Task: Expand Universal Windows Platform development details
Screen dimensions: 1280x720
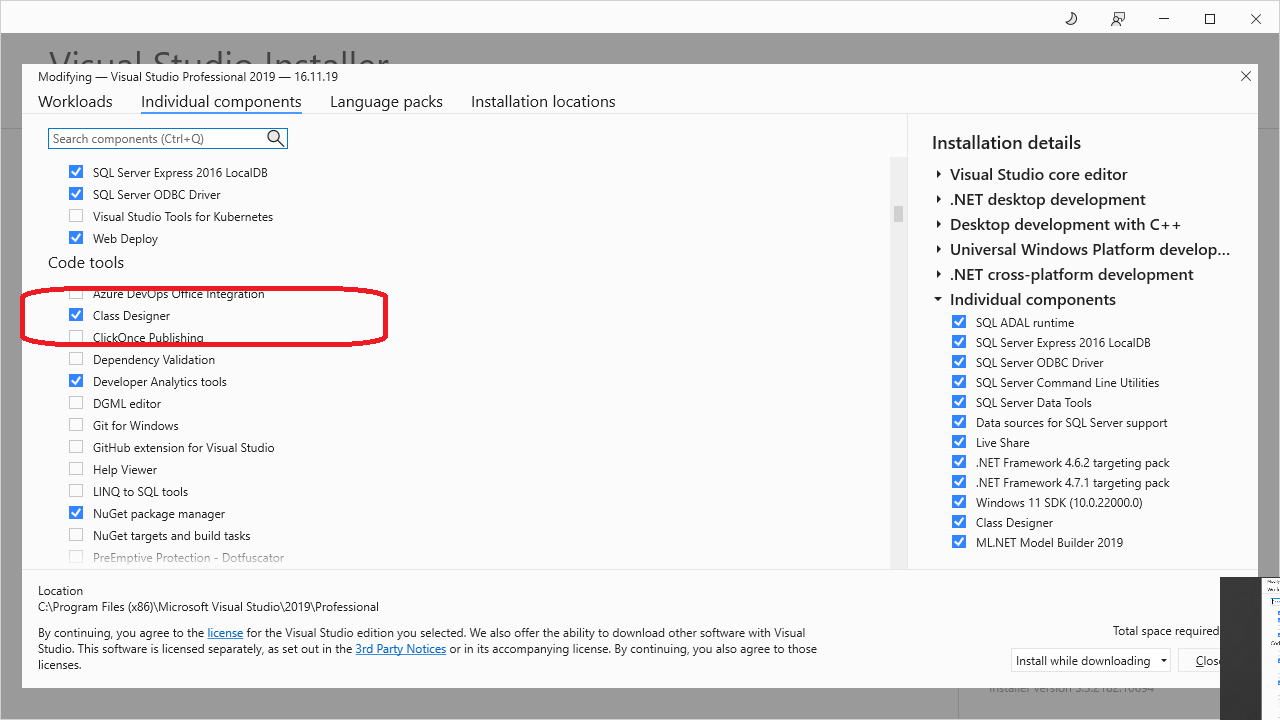Action: point(939,249)
